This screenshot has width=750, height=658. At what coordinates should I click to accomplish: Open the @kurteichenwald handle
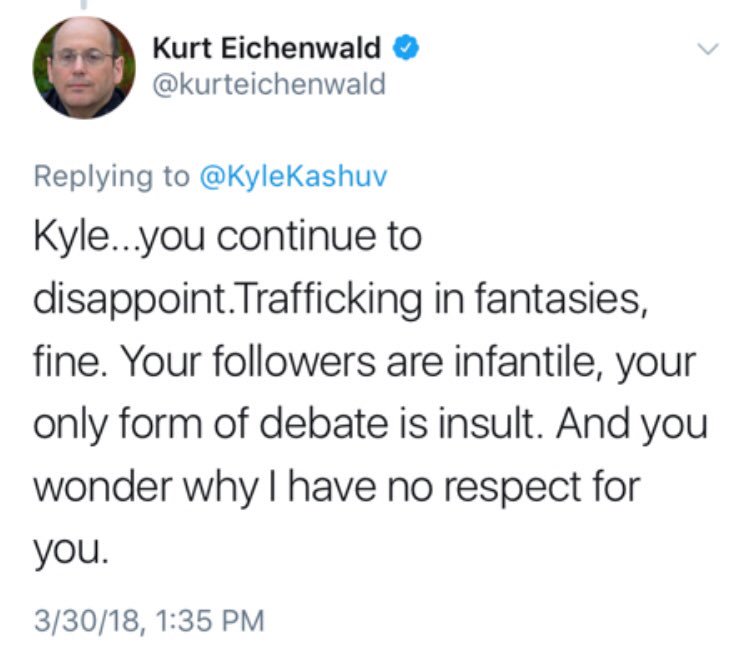269,85
